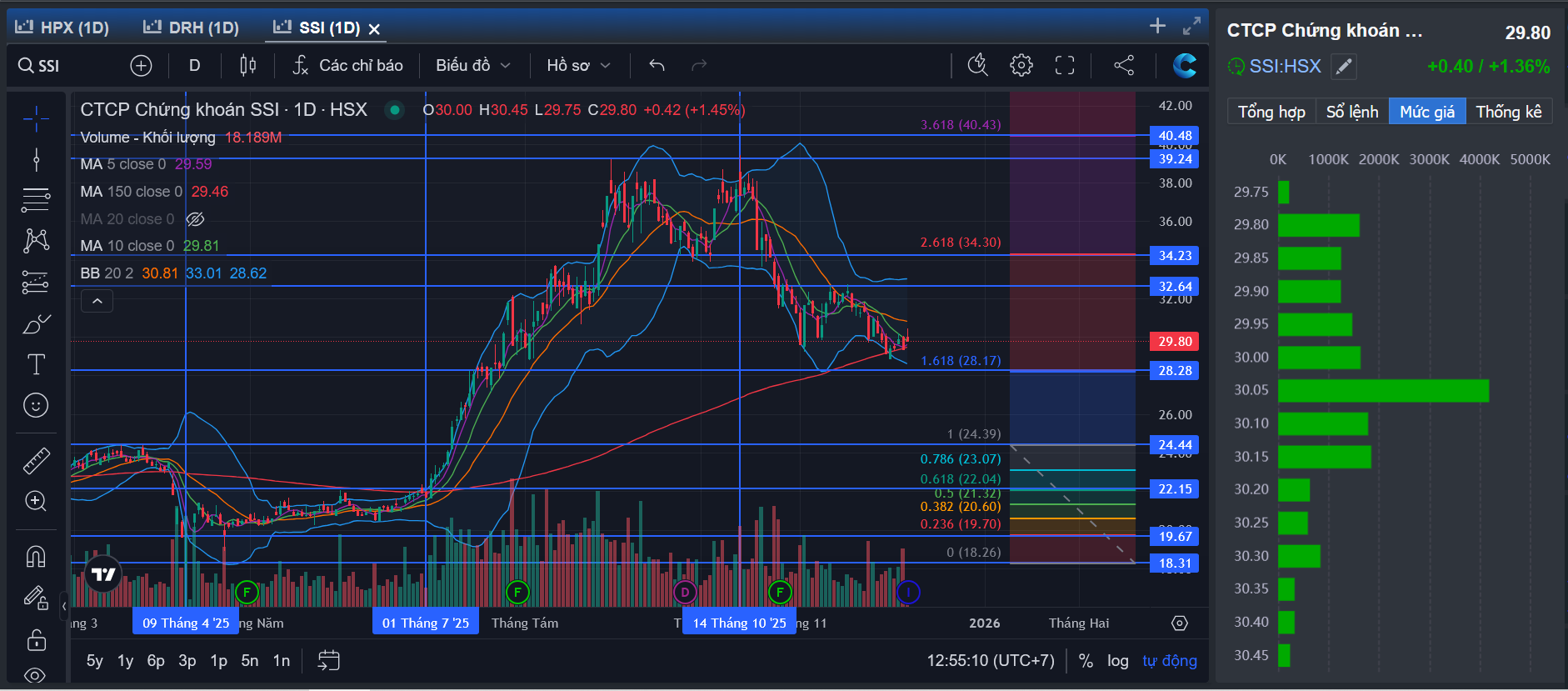This screenshot has height=691, width=1568.
Task: Click the SSI:HSX symbol link
Action: click(1285, 67)
